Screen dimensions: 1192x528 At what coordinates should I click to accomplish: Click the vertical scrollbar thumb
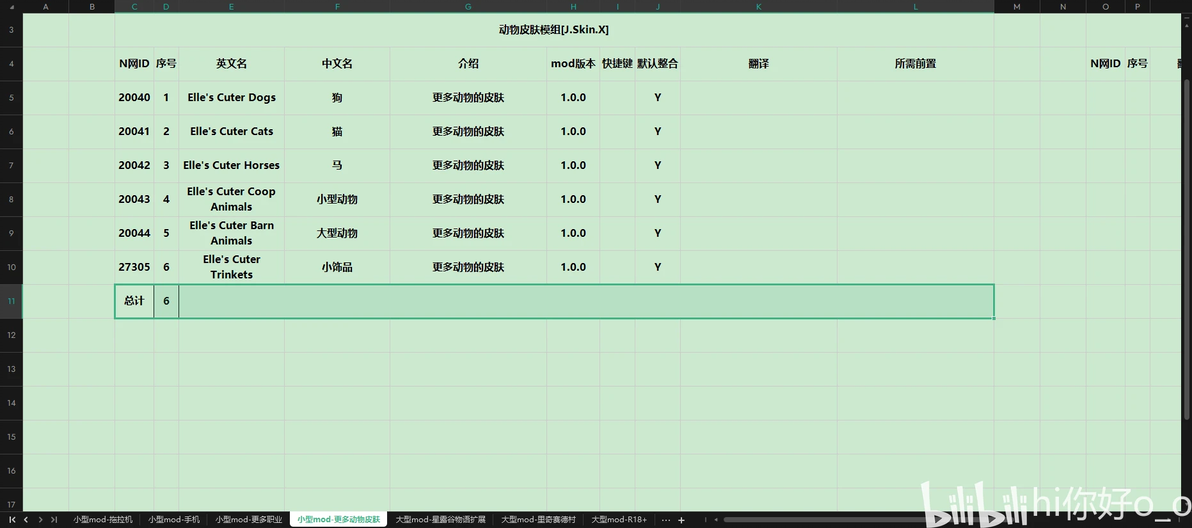coord(1187,247)
